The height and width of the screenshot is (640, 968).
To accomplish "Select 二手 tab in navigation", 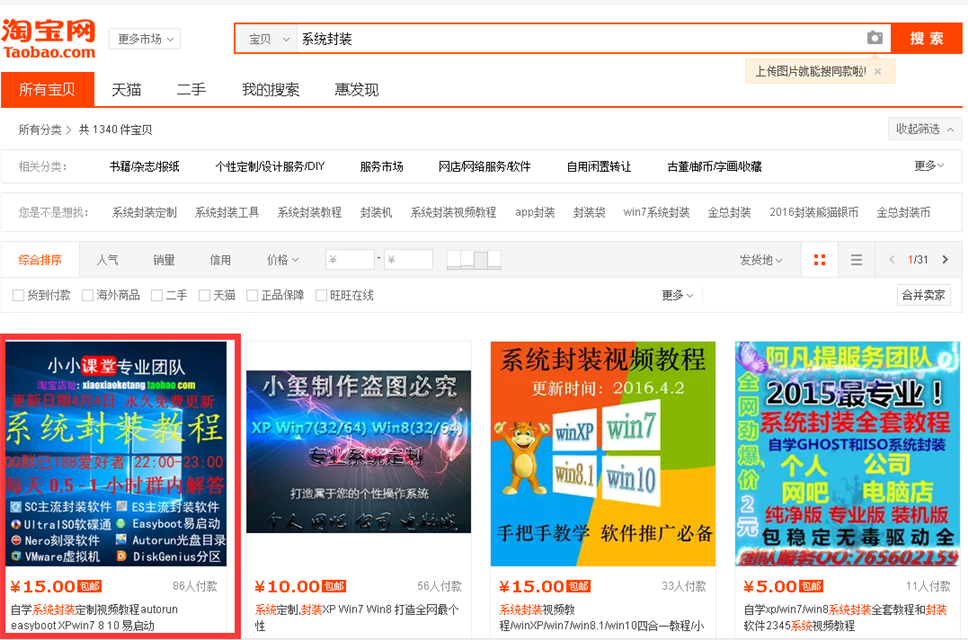I will 191,90.
